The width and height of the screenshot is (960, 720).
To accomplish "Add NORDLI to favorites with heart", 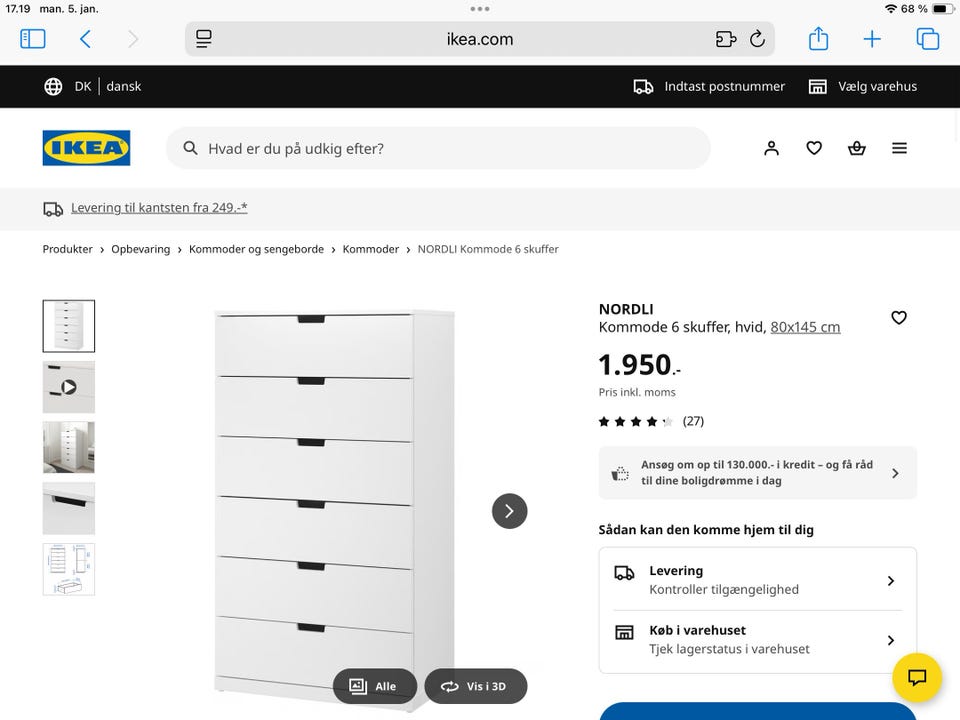I will pos(899,317).
